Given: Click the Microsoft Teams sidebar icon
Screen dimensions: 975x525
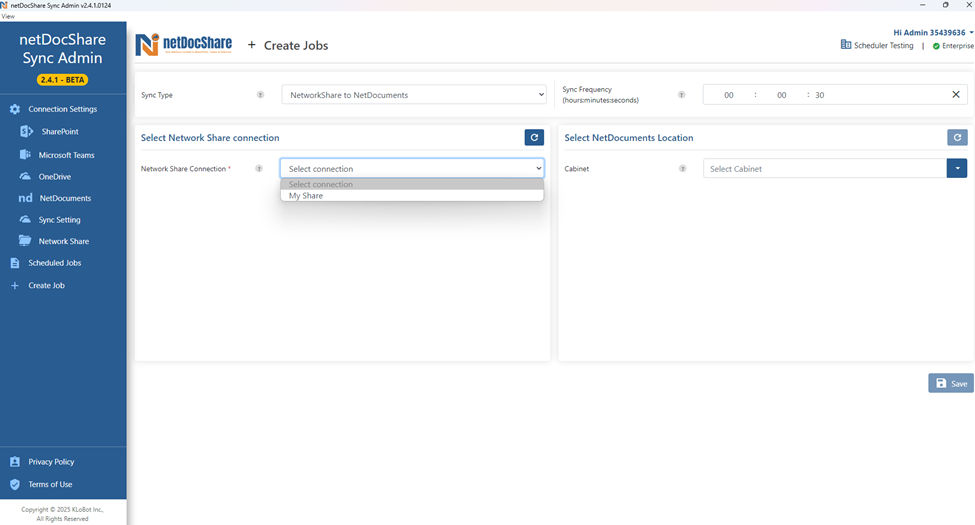Looking at the screenshot, I should coord(25,154).
